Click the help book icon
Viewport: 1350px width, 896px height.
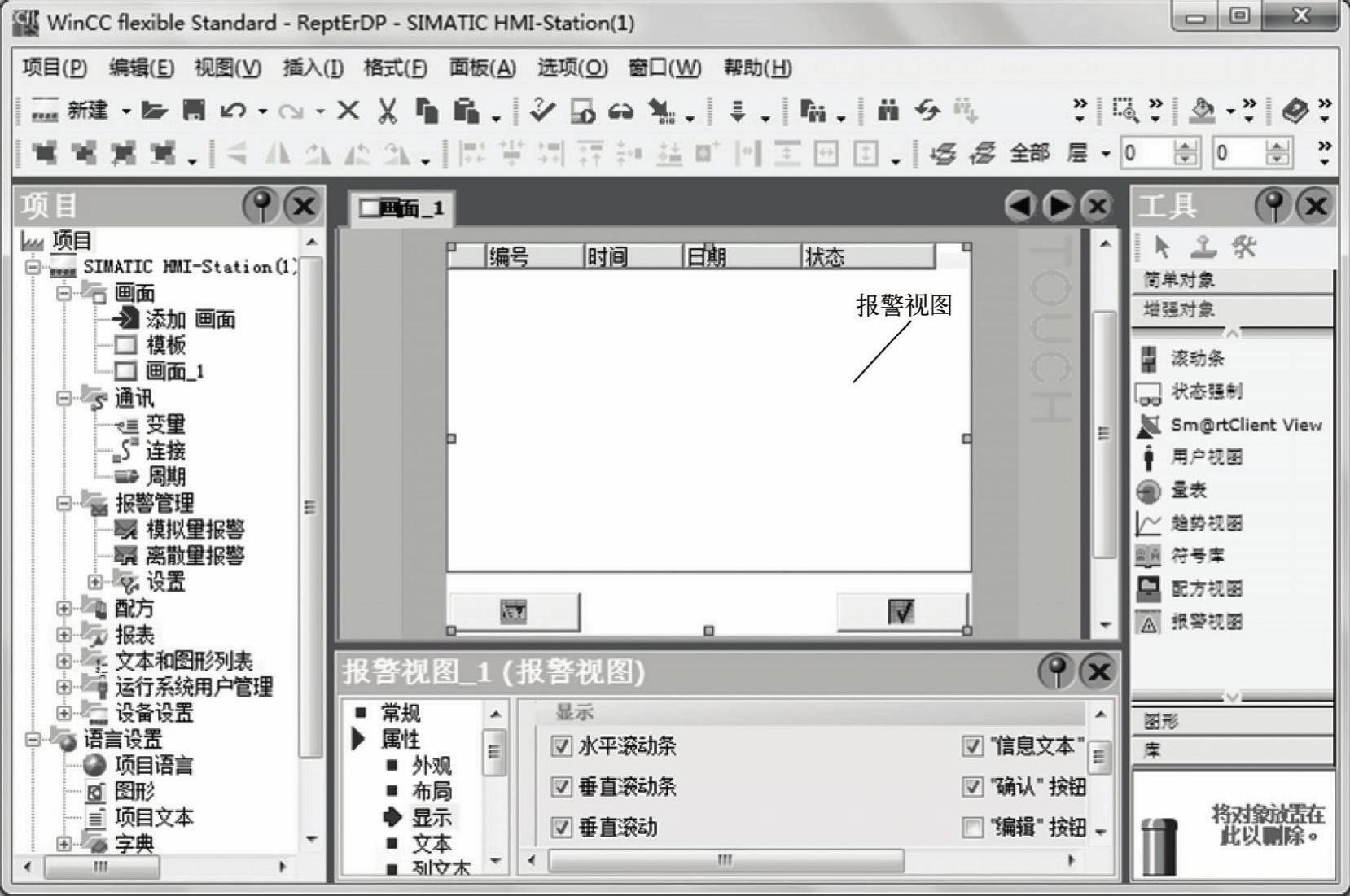(1295, 110)
